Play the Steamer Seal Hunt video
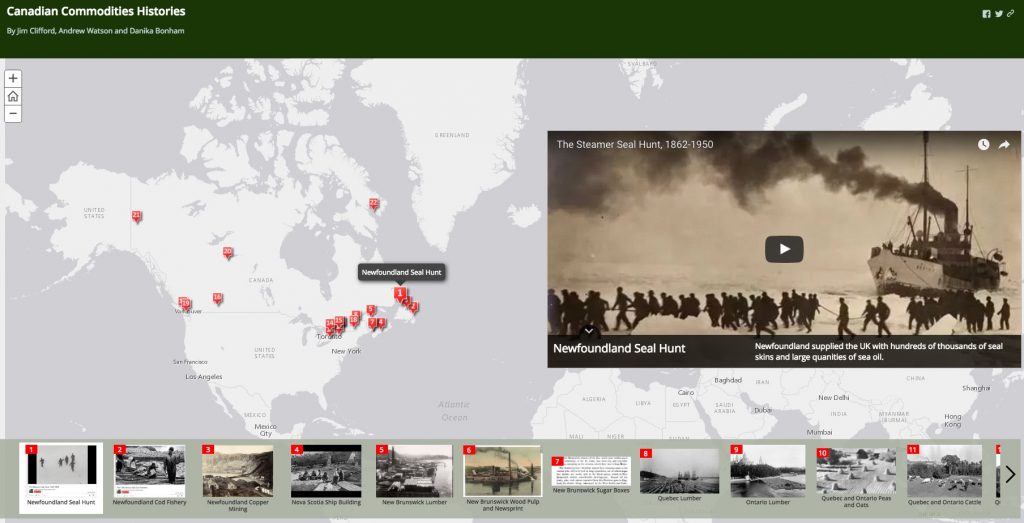Viewport: 1024px width, 523px height. 784,249
